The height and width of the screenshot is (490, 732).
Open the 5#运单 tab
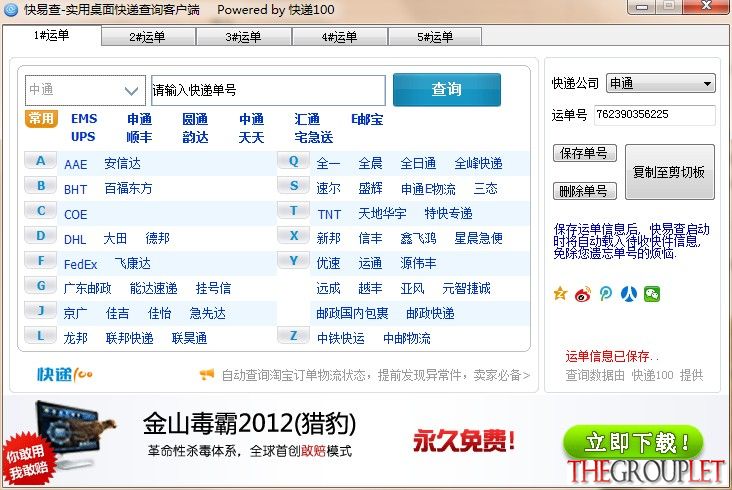pyautogui.click(x=435, y=37)
